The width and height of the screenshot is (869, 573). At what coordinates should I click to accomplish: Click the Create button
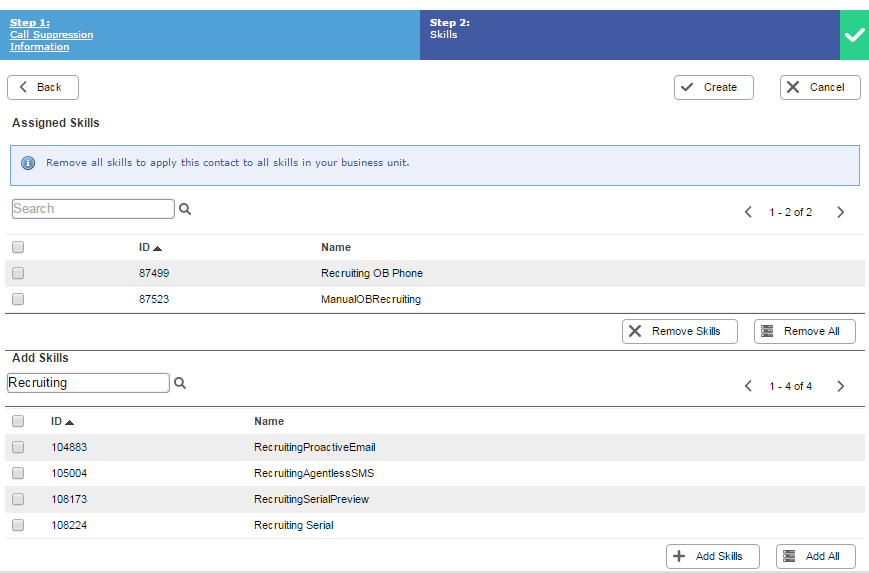point(714,88)
